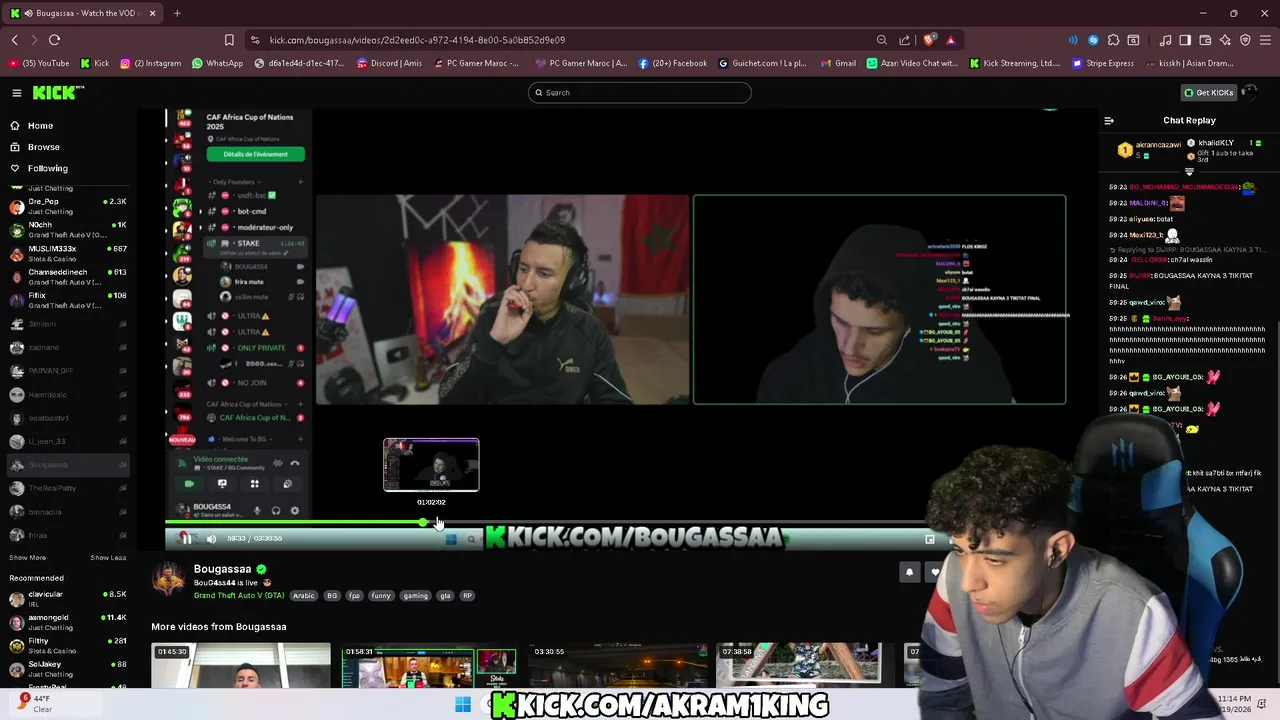Reload the browser page
Image resolution: width=1280 pixels, height=720 pixels.
54,40
